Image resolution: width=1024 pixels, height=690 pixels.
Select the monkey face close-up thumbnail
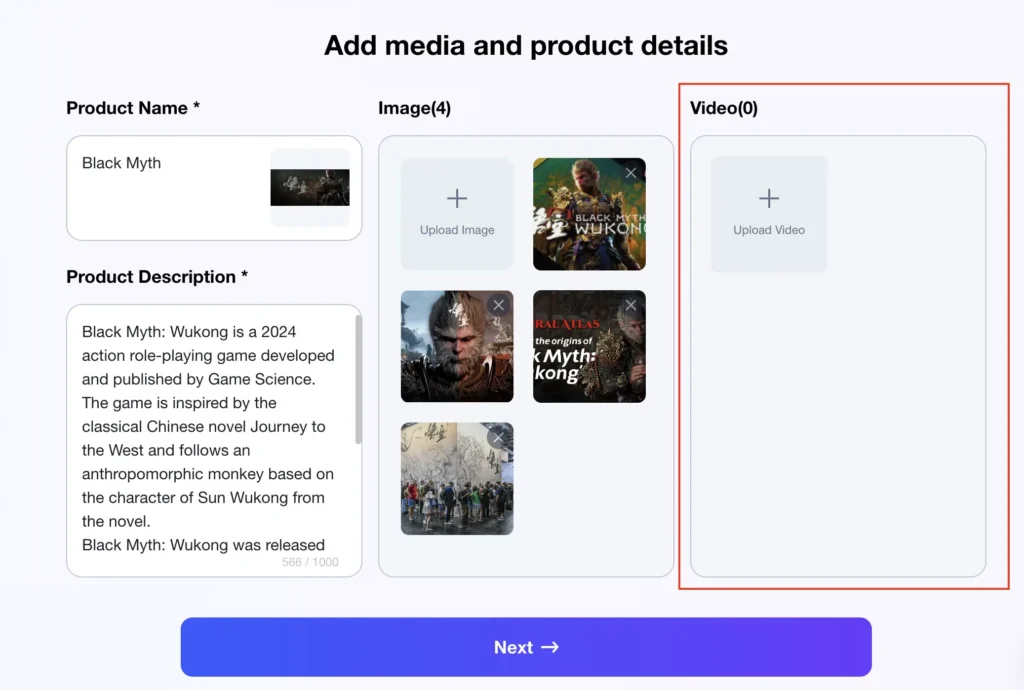point(455,350)
